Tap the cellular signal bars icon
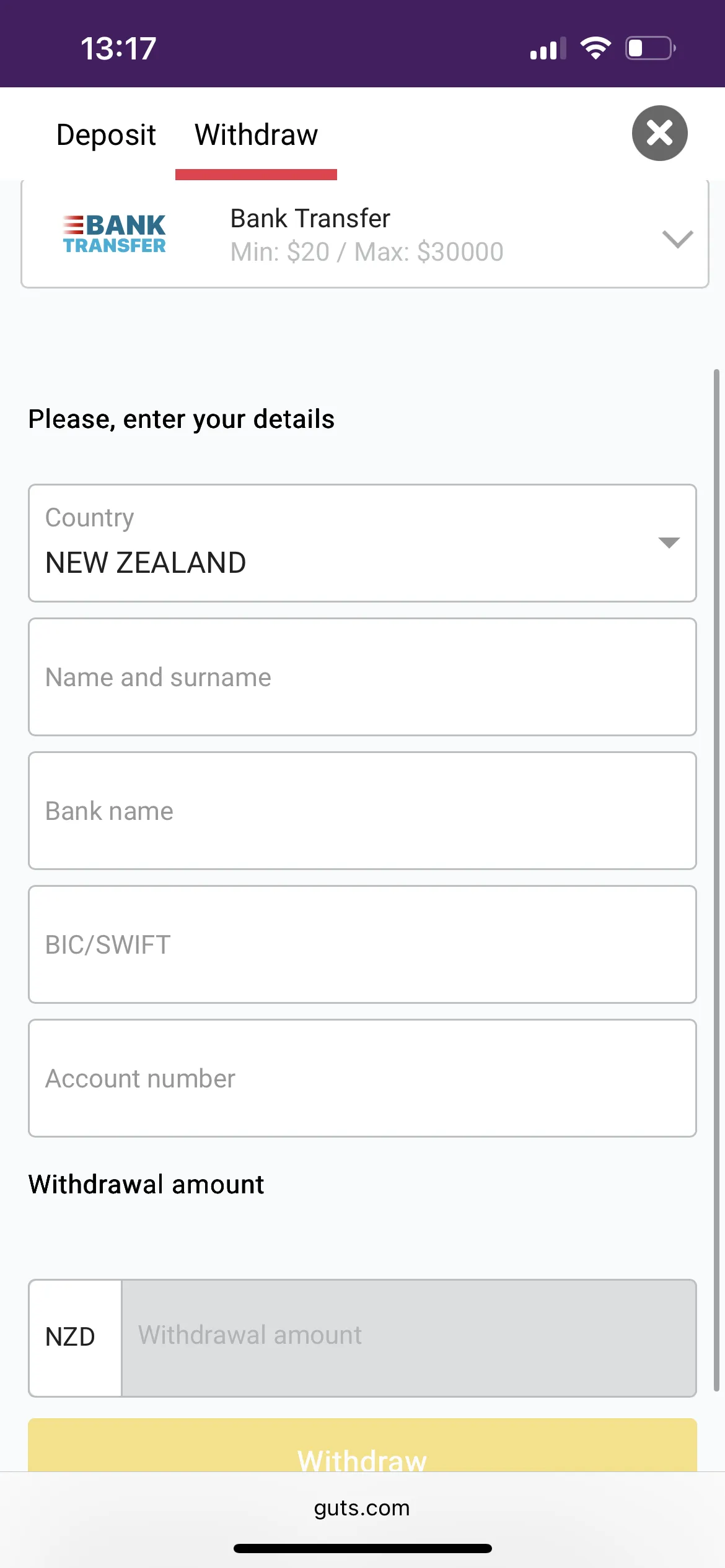 point(548,49)
